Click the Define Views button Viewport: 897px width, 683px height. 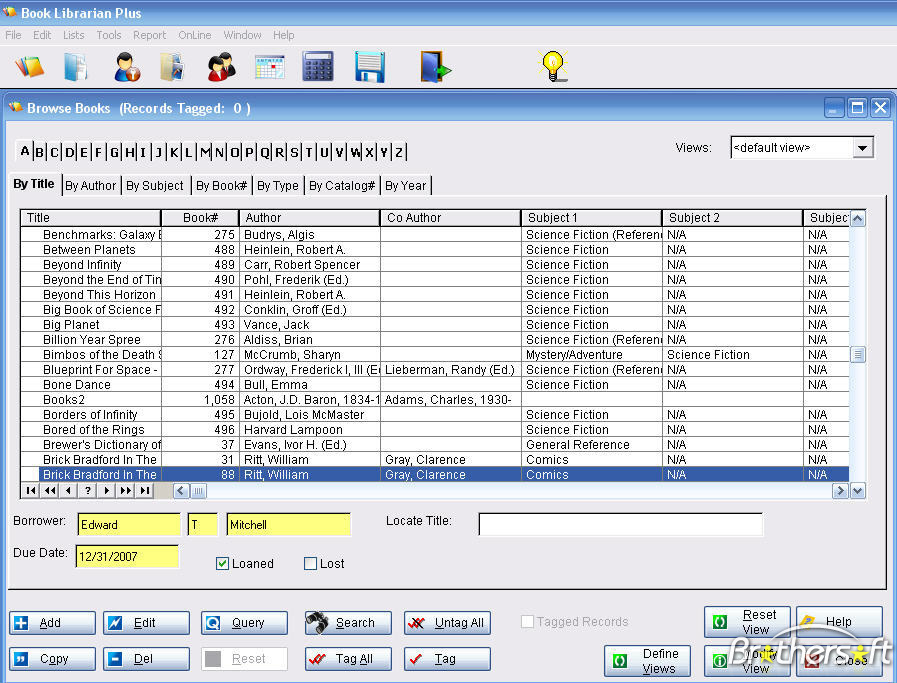[647, 661]
